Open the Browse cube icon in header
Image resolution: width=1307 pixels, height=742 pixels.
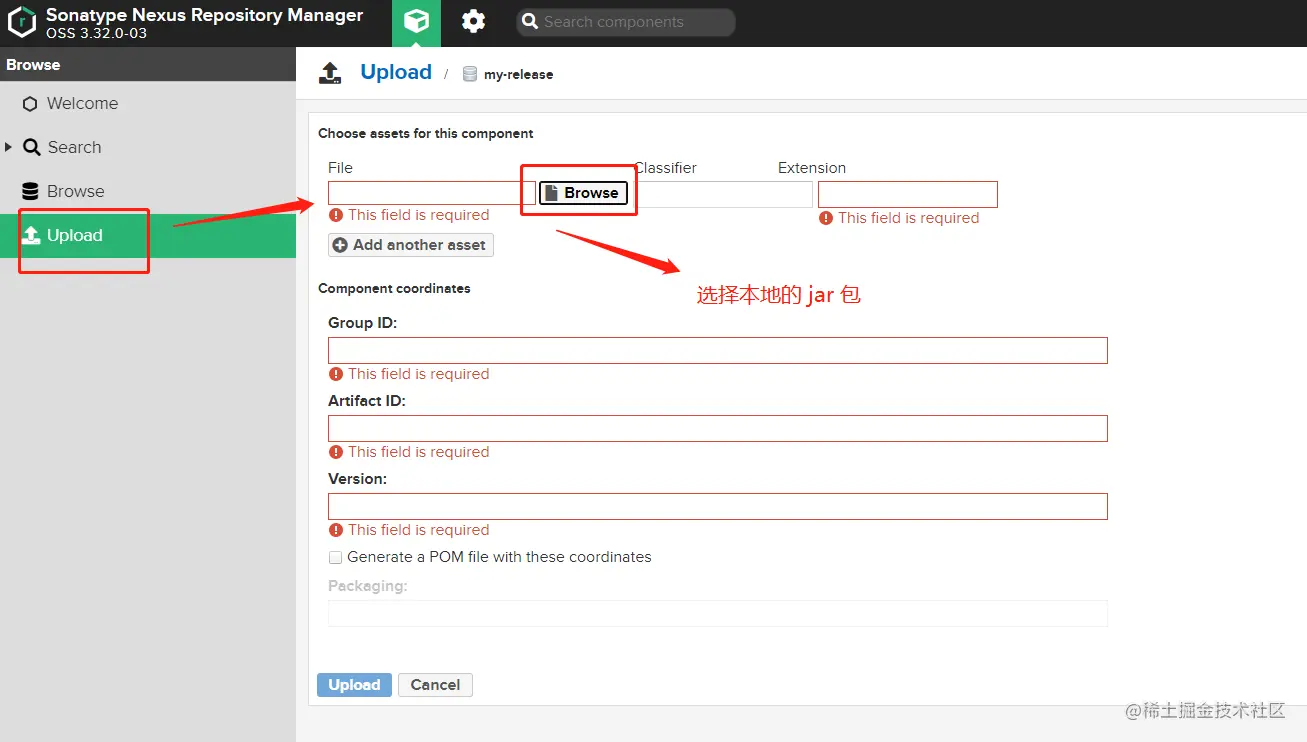416,23
